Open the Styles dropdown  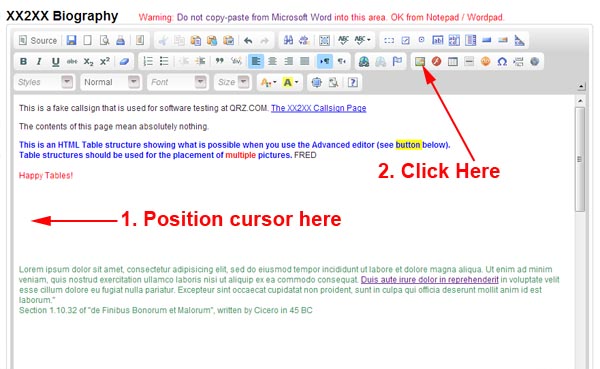[x=44, y=82]
